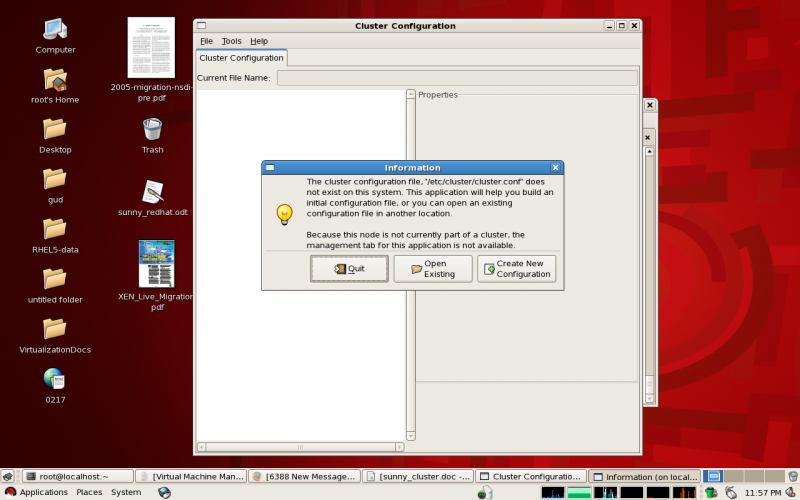Image resolution: width=800 pixels, height=500 pixels.
Task: Click background window's scrollbar up arrow
Action: tap(649, 152)
